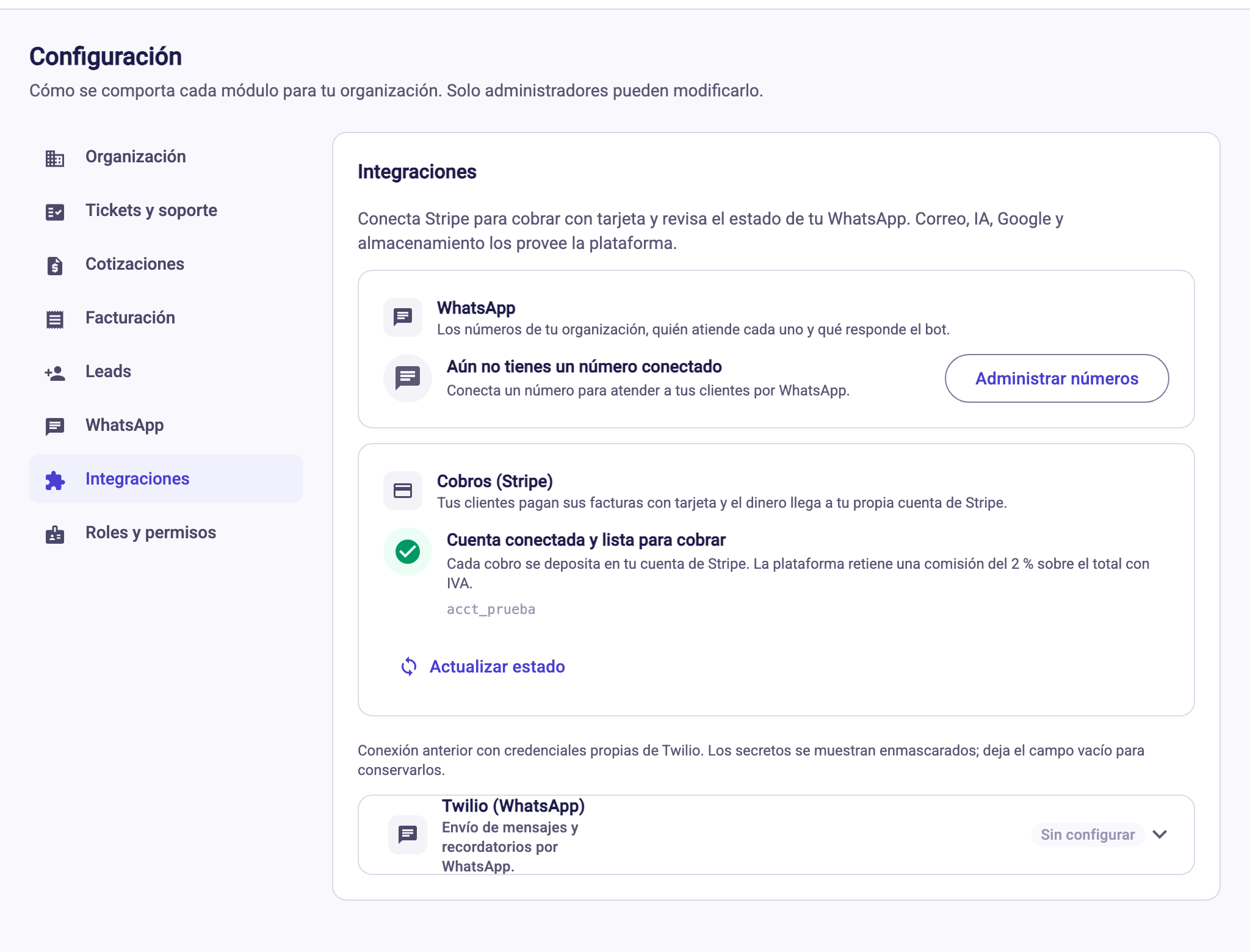Open the Tickets y soporte section
The height and width of the screenshot is (952, 1250).
coord(166,211)
